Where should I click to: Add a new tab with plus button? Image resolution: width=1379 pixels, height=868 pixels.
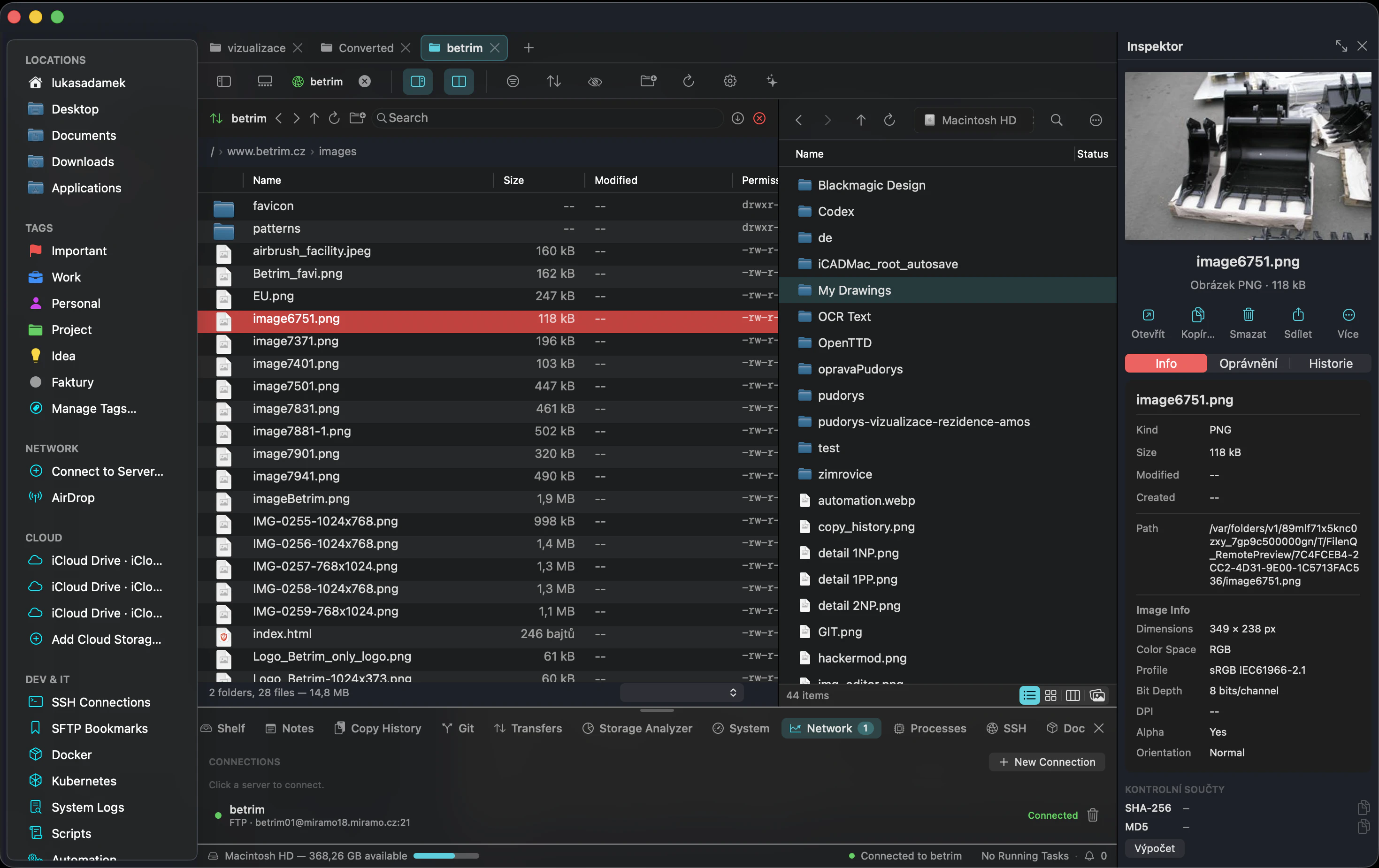(x=528, y=47)
